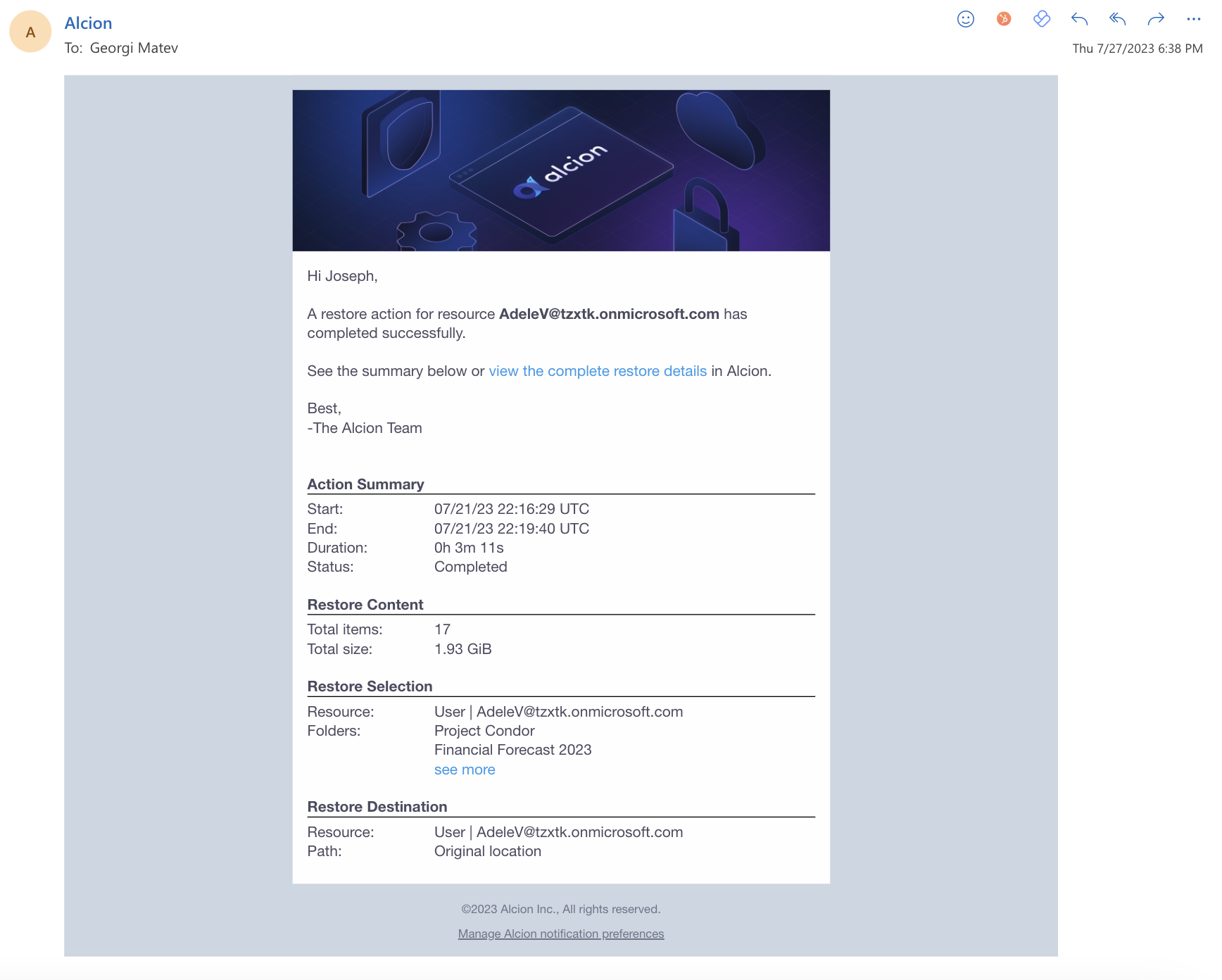
Task: Open the more actions ellipsis menu
Action: click(x=1193, y=19)
